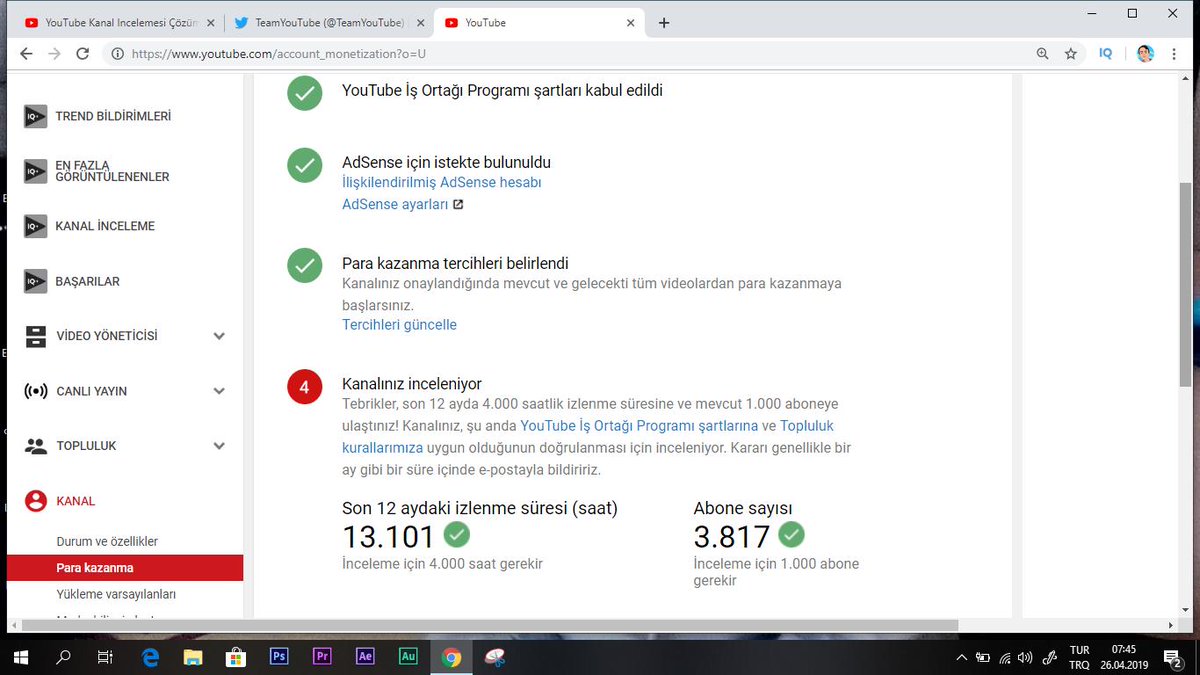Open the Wi-Fi network tray icon
This screenshot has width=1200, height=675.
tap(1005, 657)
